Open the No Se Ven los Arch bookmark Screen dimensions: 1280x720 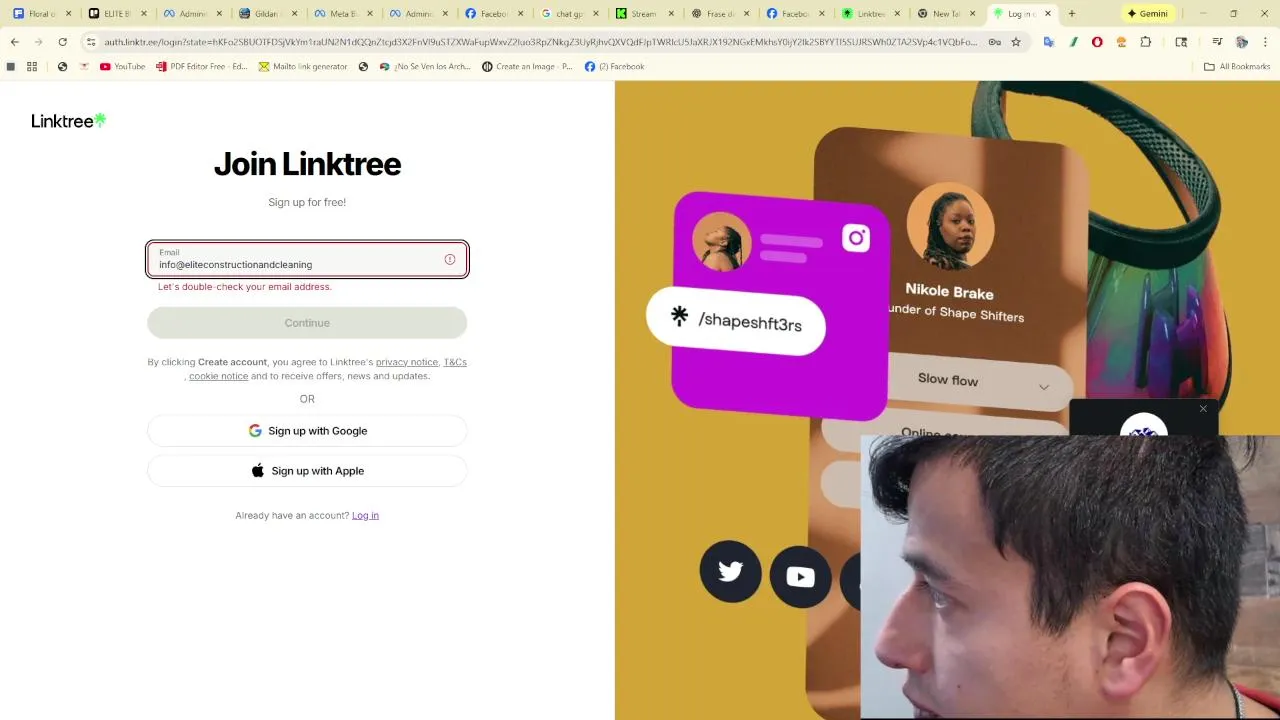tap(425, 67)
